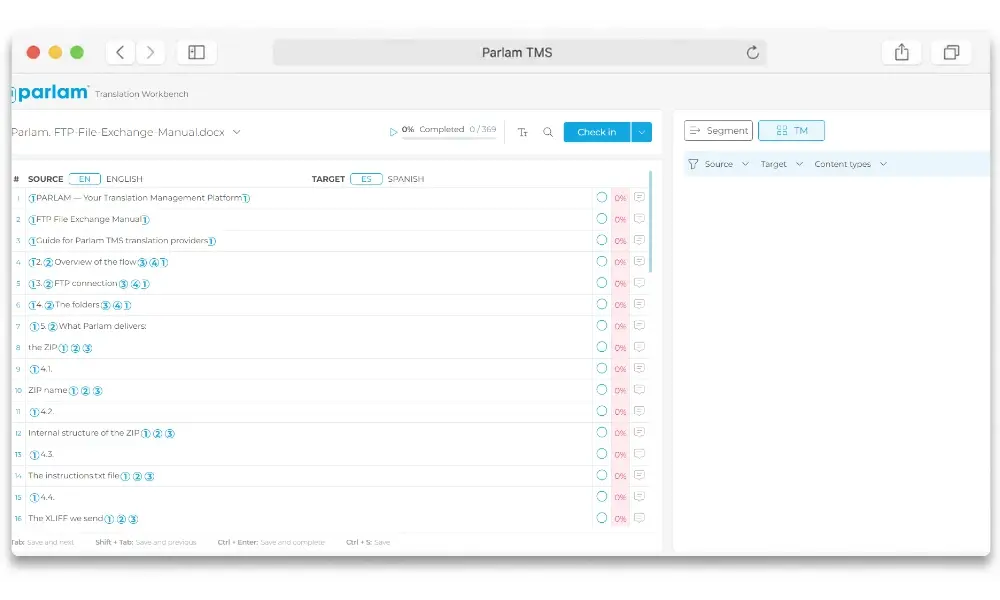This screenshot has width=1000, height=600.
Task: Open comment icon for FTP File Exchange Manual
Action: (639, 219)
